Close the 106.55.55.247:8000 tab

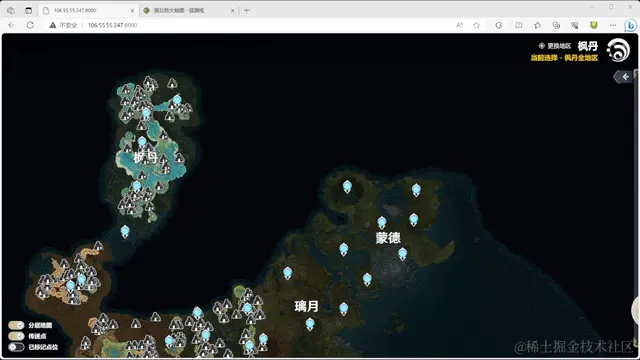pos(132,11)
